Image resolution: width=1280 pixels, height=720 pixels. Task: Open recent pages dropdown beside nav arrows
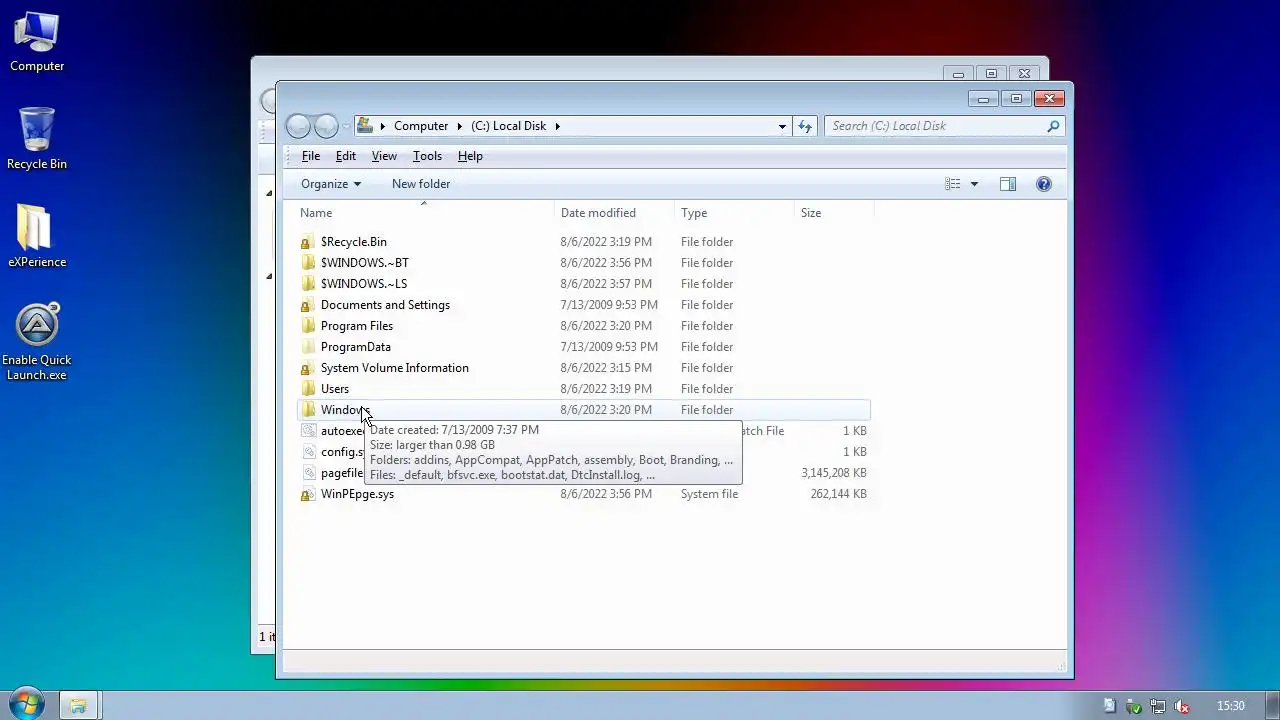click(x=346, y=126)
